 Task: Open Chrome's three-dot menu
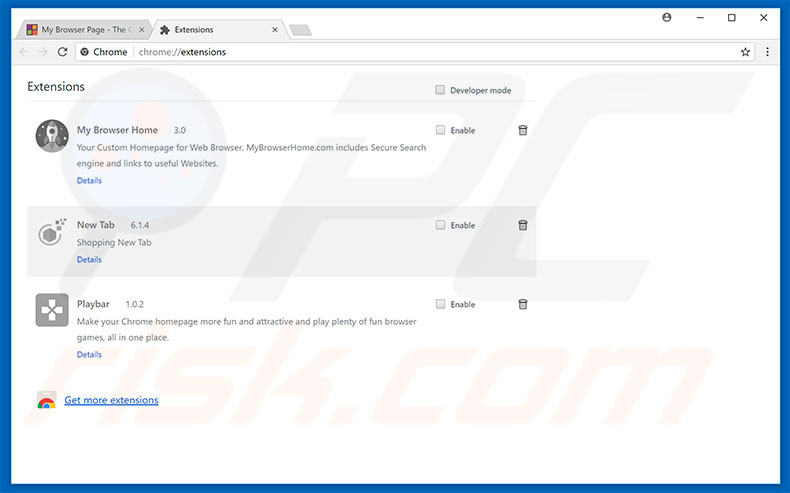point(767,52)
